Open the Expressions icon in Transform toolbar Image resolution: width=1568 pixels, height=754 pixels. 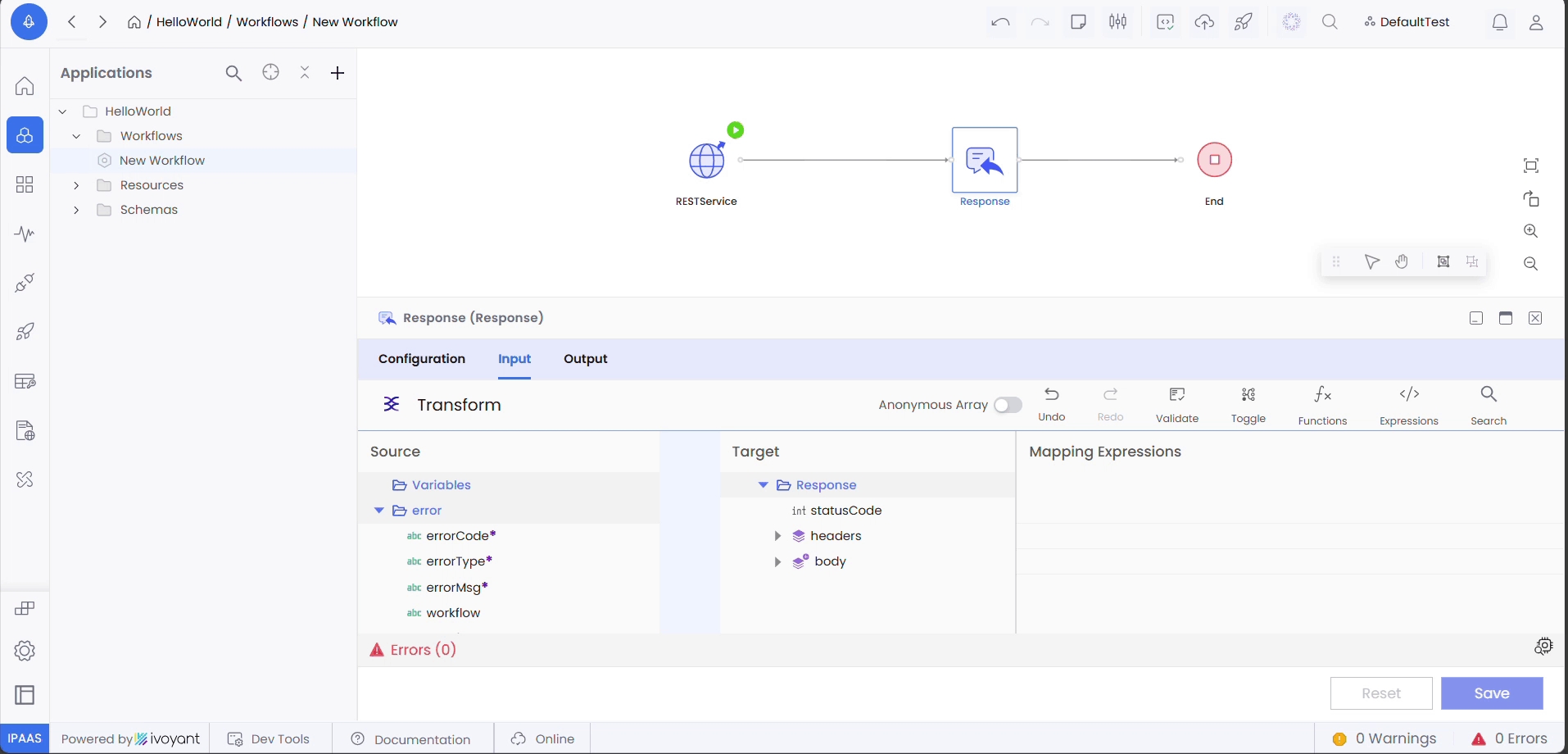pos(1408,396)
